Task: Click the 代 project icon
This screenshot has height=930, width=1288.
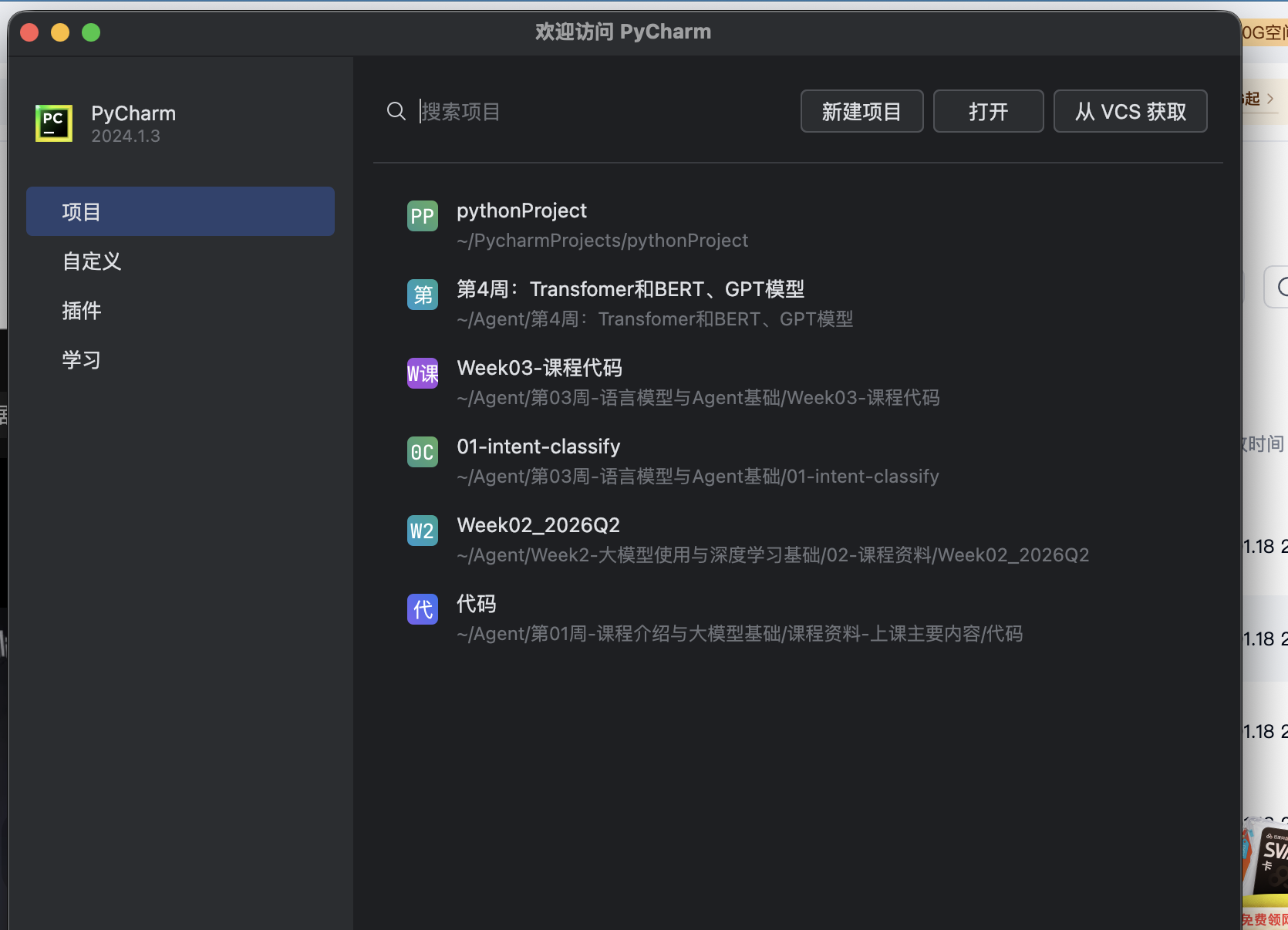Action: pyautogui.click(x=423, y=609)
